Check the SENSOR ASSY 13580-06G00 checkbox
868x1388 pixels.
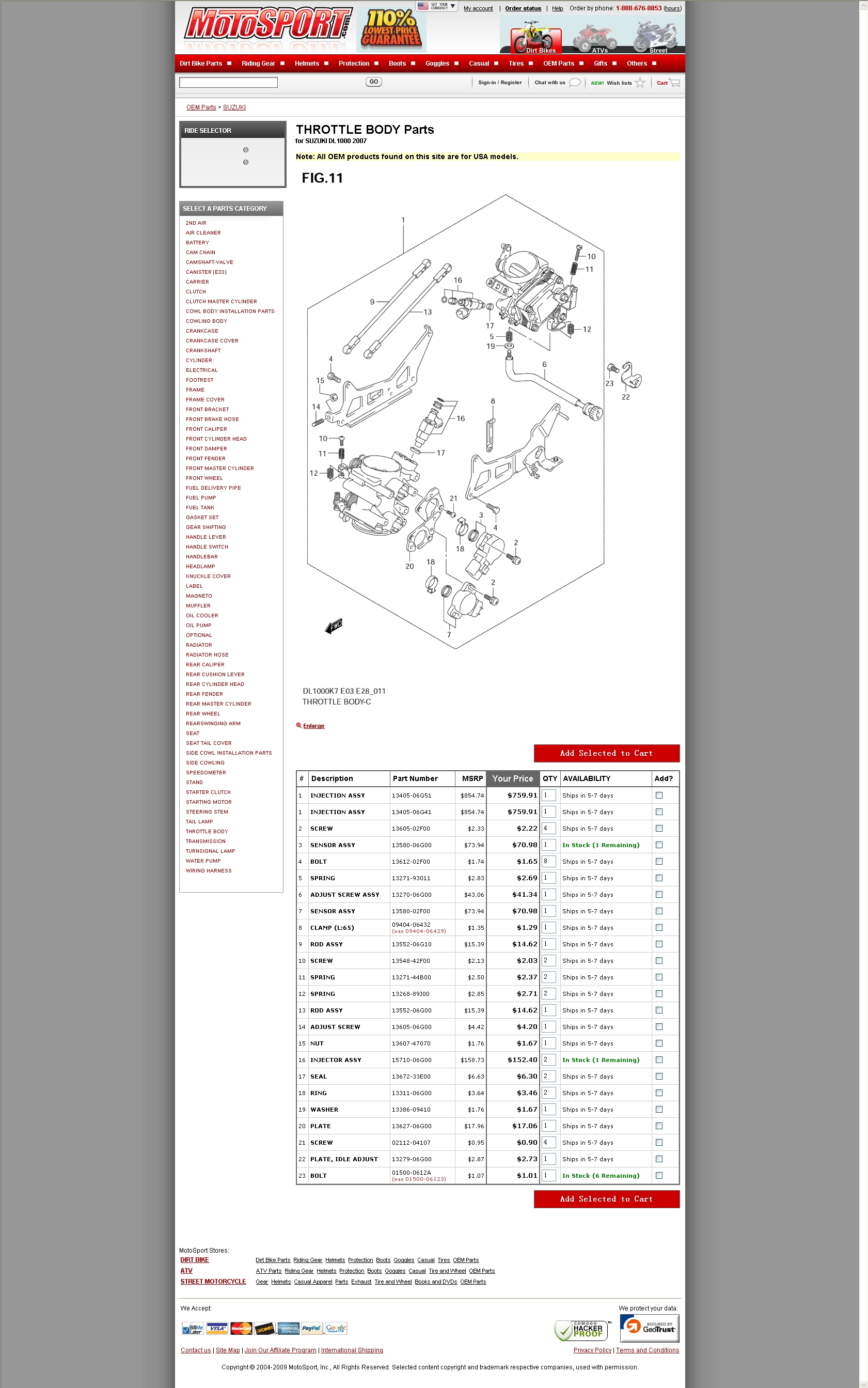point(659,845)
